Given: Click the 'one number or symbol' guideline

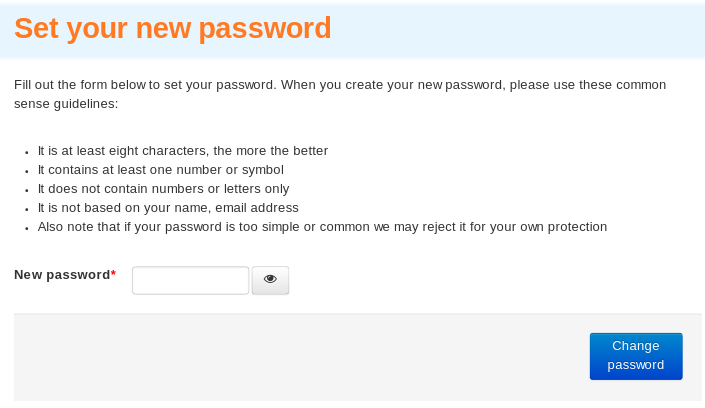Looking at the screenshot, I should tap(161, 170).
